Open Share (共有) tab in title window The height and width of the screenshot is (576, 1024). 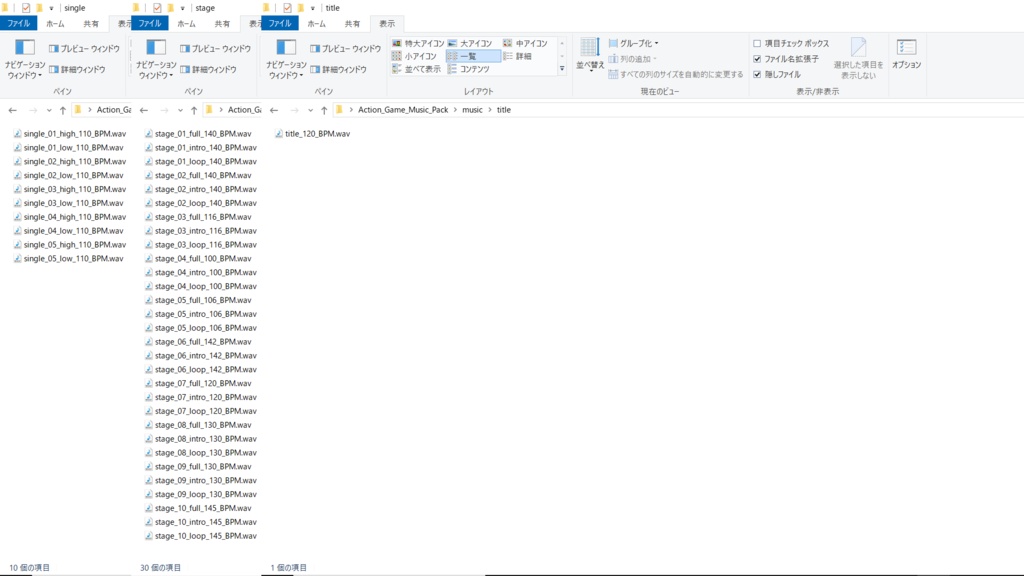[x=352, y=24]
